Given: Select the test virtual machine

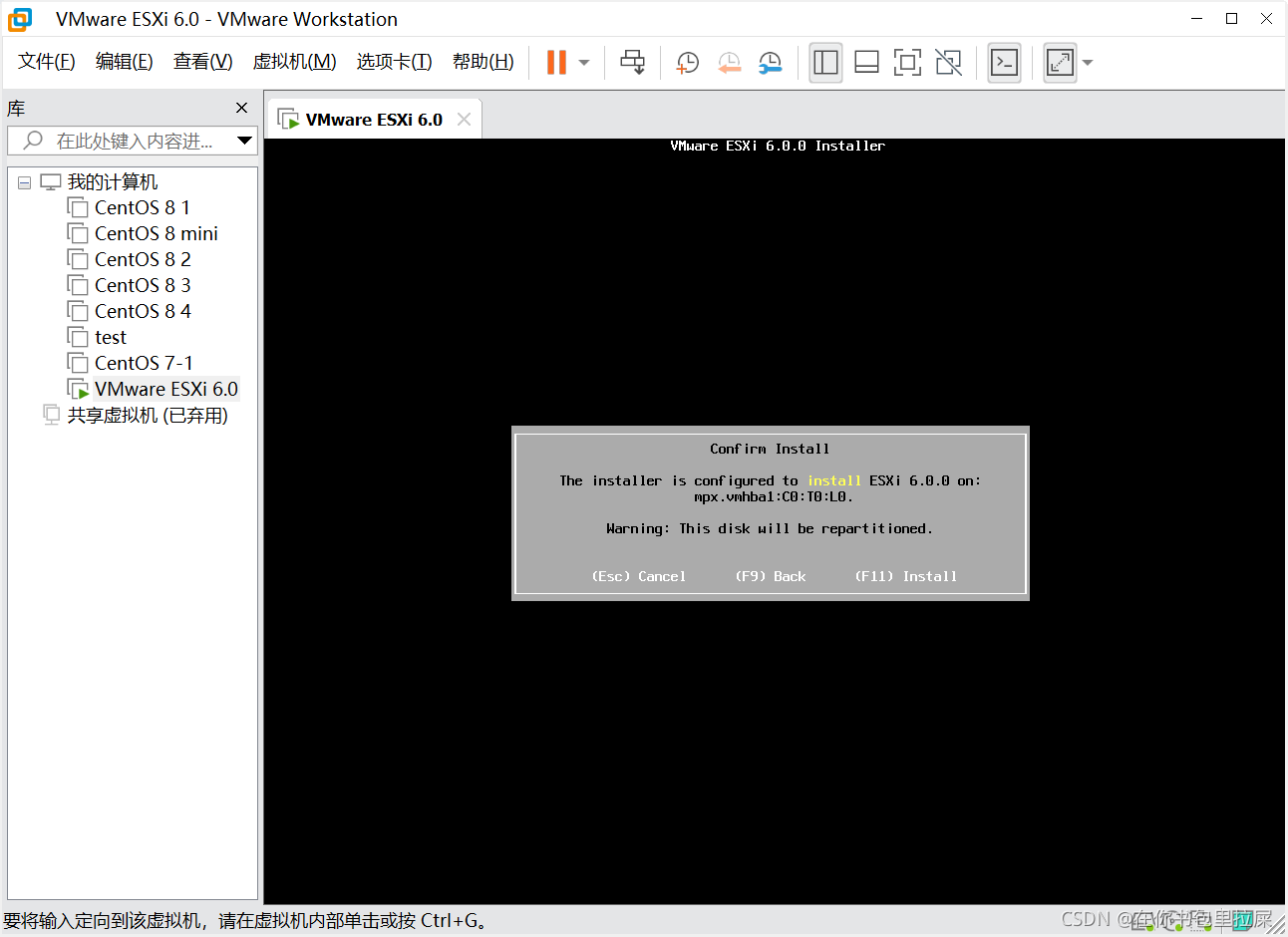Looking at the screenshot, I should pos(111,337).
